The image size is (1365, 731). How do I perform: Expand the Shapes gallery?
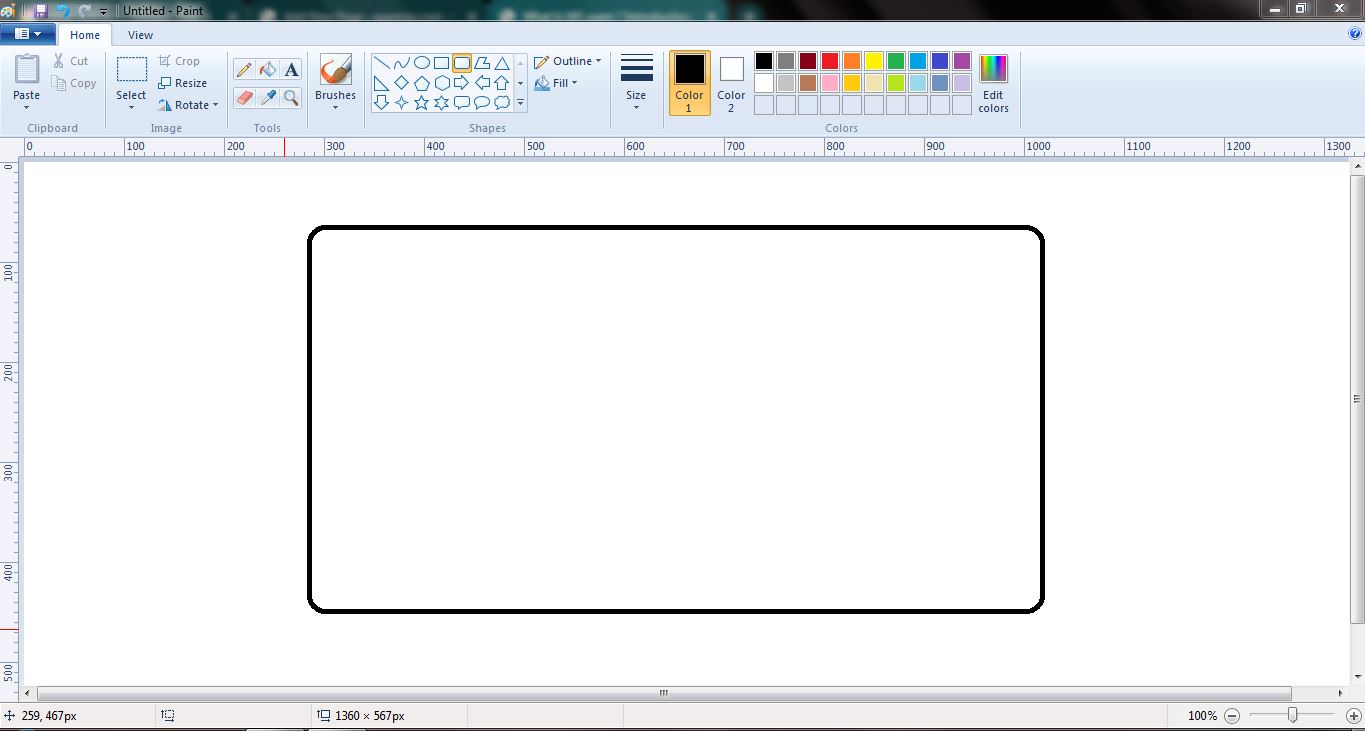520,102
